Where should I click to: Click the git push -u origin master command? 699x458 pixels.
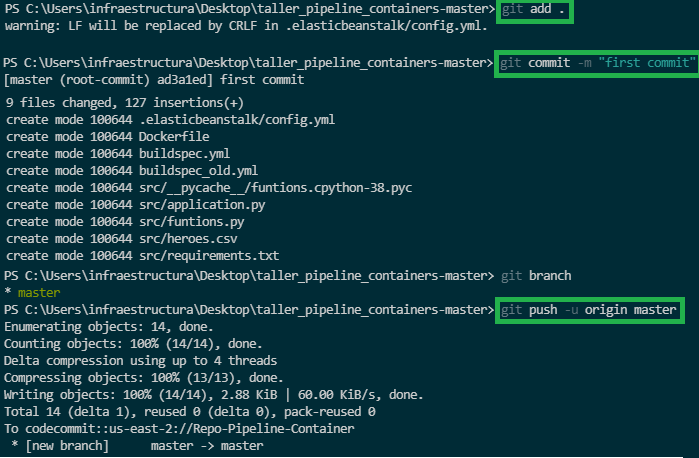coord(589,309)
